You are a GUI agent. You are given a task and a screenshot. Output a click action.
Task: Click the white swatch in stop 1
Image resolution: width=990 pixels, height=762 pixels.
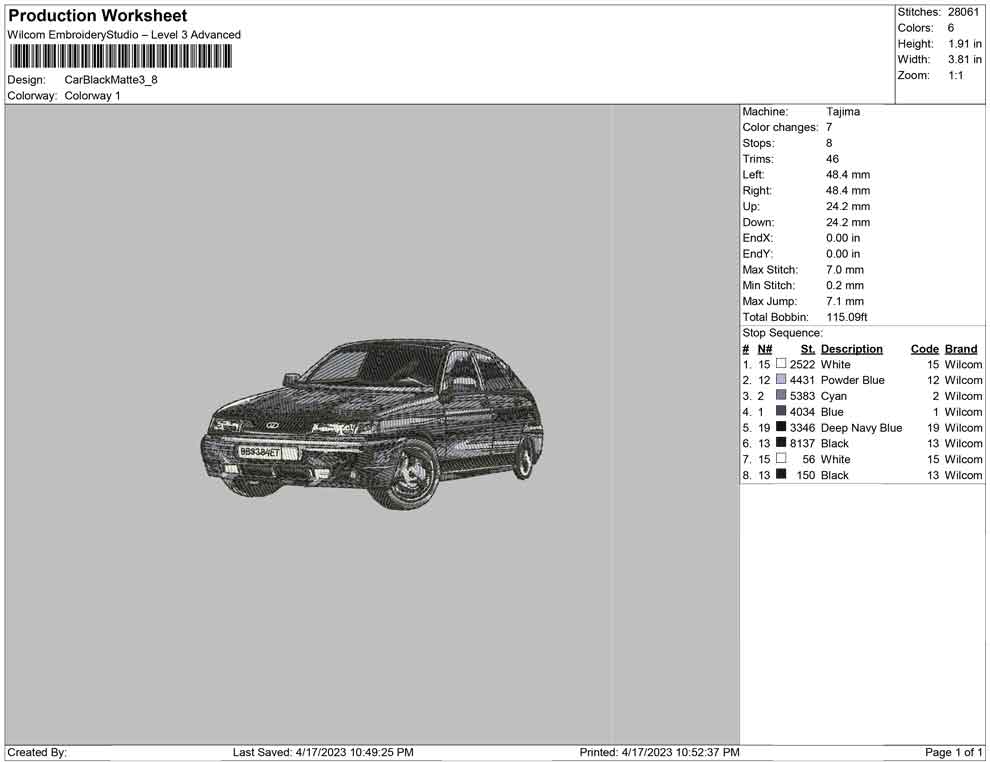pos(781,364)
